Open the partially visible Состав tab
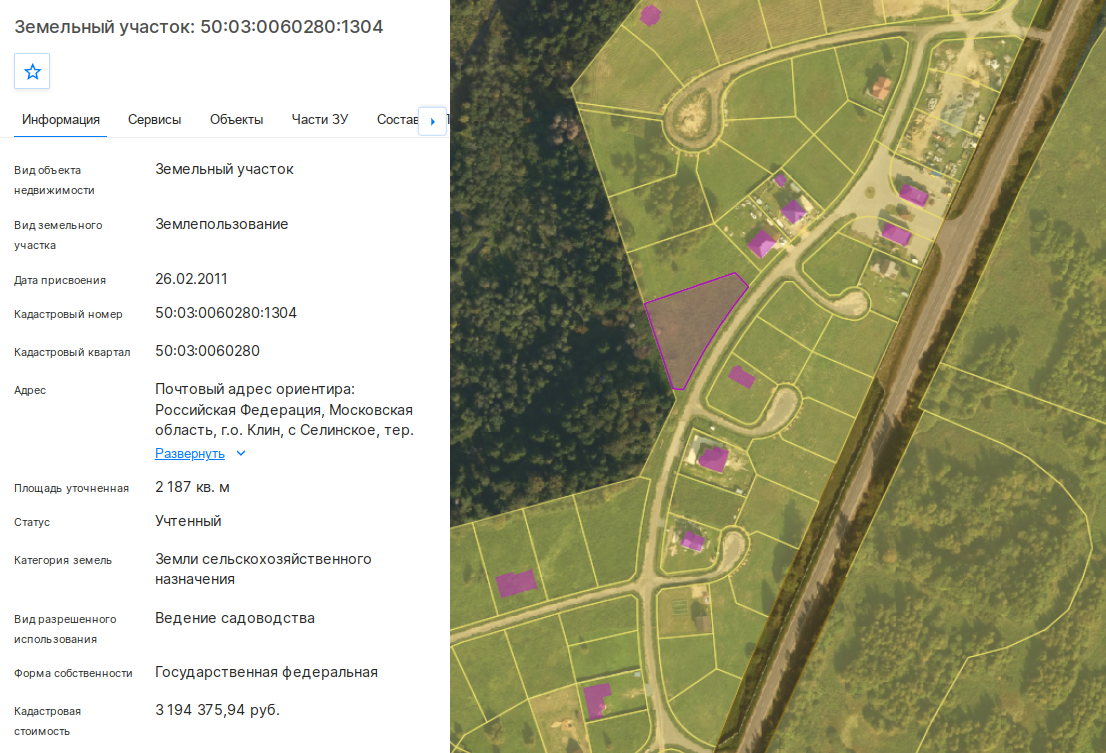1106x753 pixels. (x=396, y=120)
